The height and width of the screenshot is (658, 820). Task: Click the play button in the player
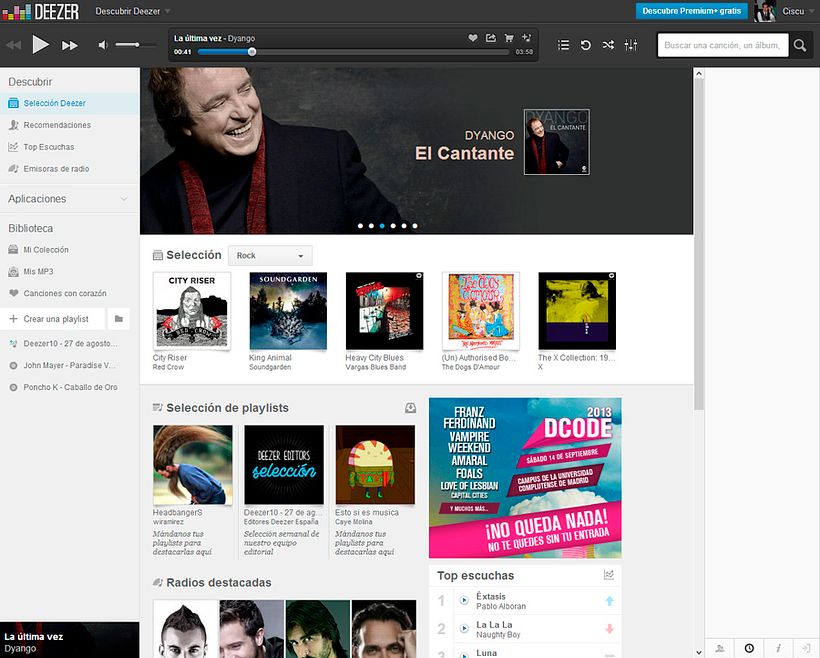[x=40, y=45]
